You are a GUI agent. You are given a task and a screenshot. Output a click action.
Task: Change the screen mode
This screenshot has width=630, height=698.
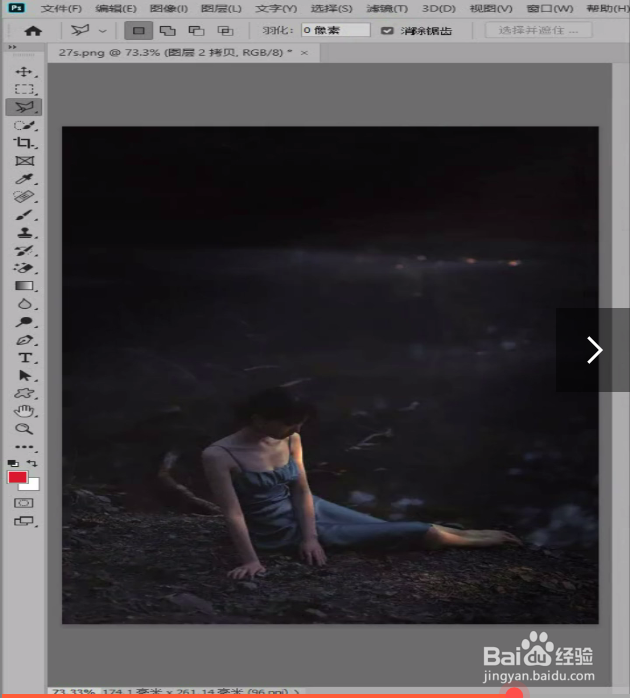[x=24, y=521]
